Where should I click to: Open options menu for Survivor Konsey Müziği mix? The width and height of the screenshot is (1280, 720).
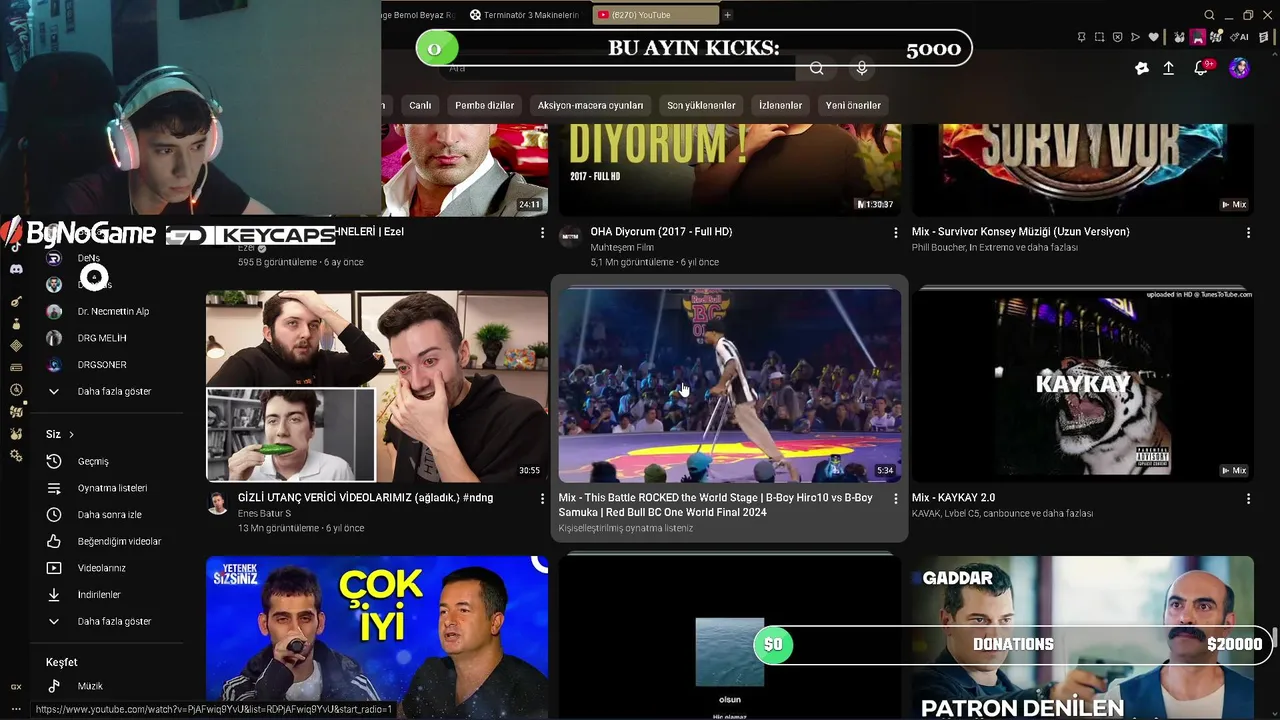coord(1248,232)
